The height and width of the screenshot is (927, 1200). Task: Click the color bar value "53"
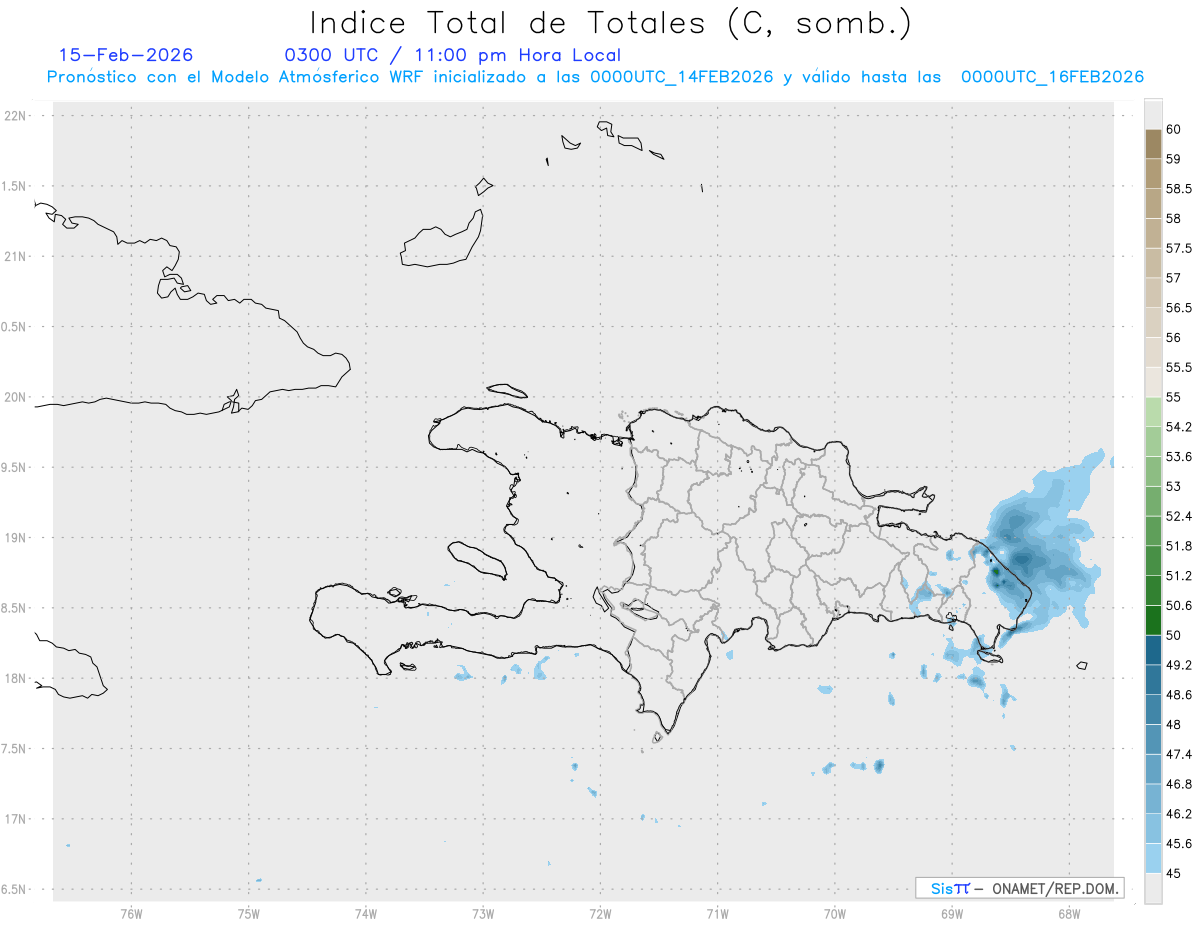1174,487
